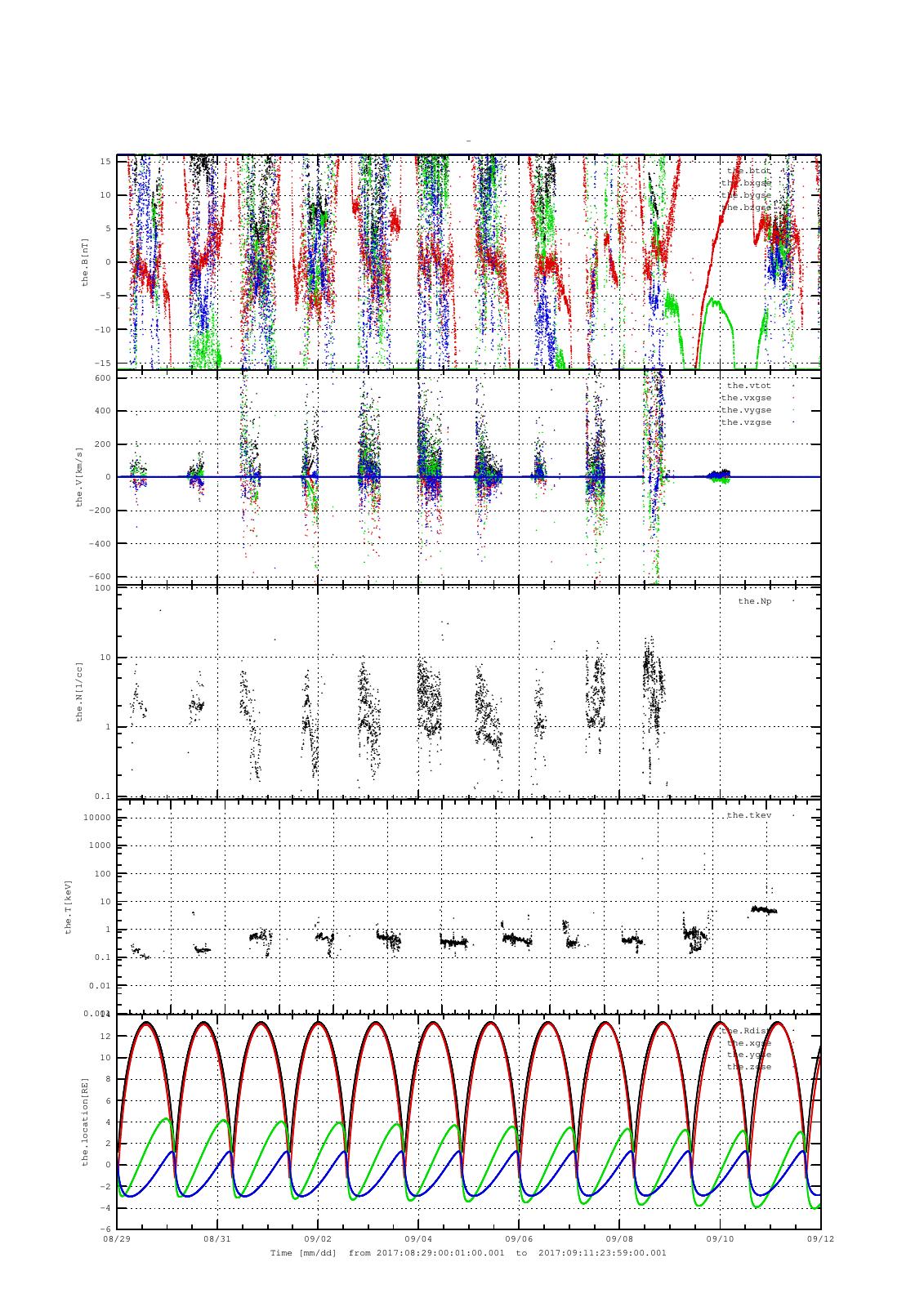This screenshot has height=1307, width=924.
Task: Click the the.vtot legend entry
Action: coord(748,386)
